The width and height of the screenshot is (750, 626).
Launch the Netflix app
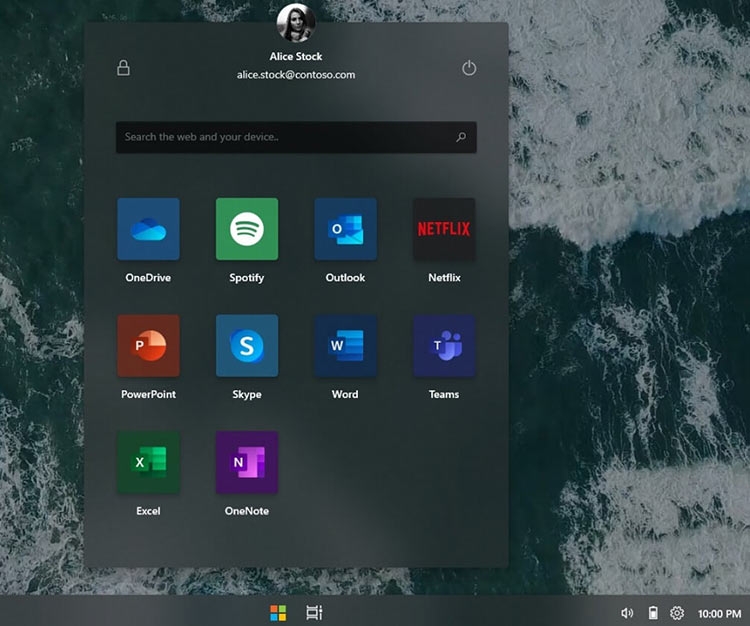pos(444,229)
